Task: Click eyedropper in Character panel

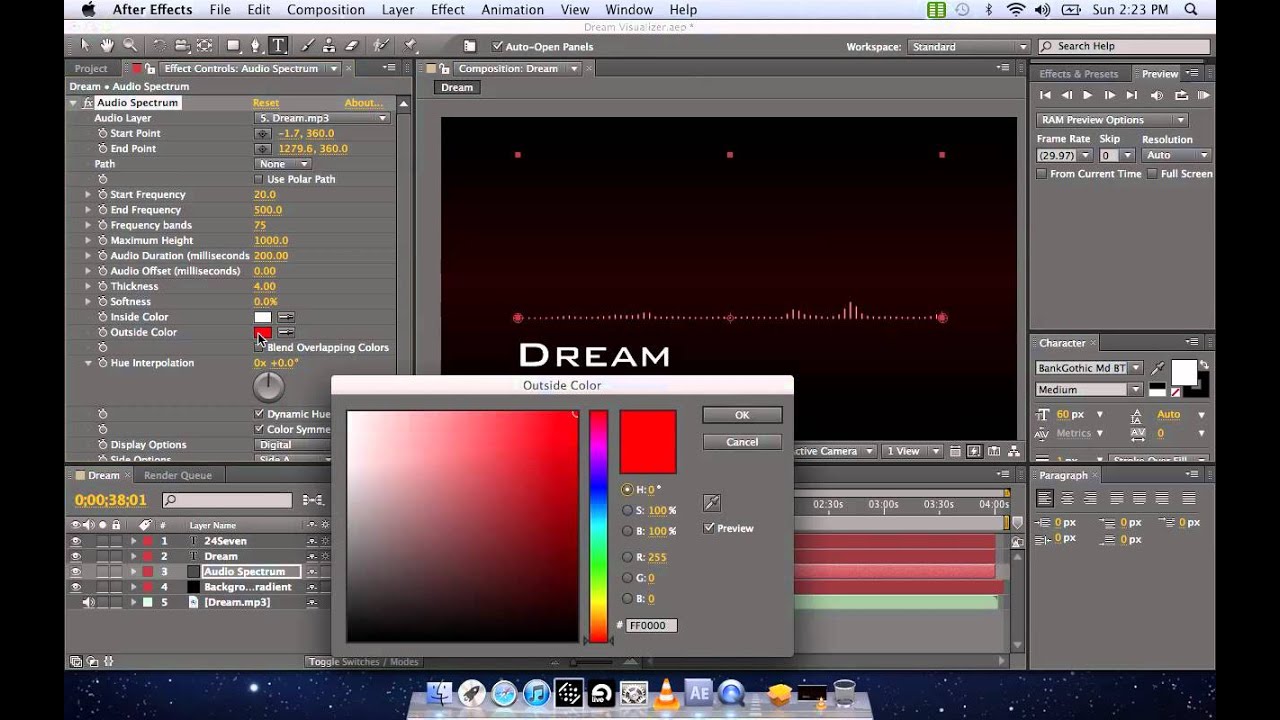Action: tap(1158, 368)
